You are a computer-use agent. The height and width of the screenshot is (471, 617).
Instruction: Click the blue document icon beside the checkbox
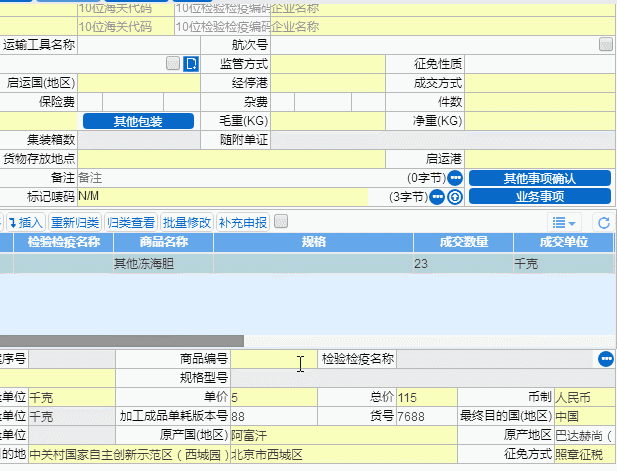192,63
